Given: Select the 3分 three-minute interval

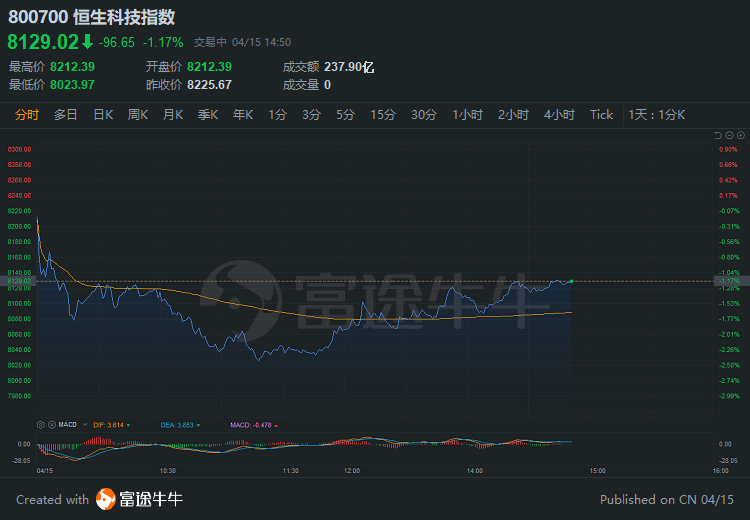Looking at the screenshot, I should click(x=311, y=115).
